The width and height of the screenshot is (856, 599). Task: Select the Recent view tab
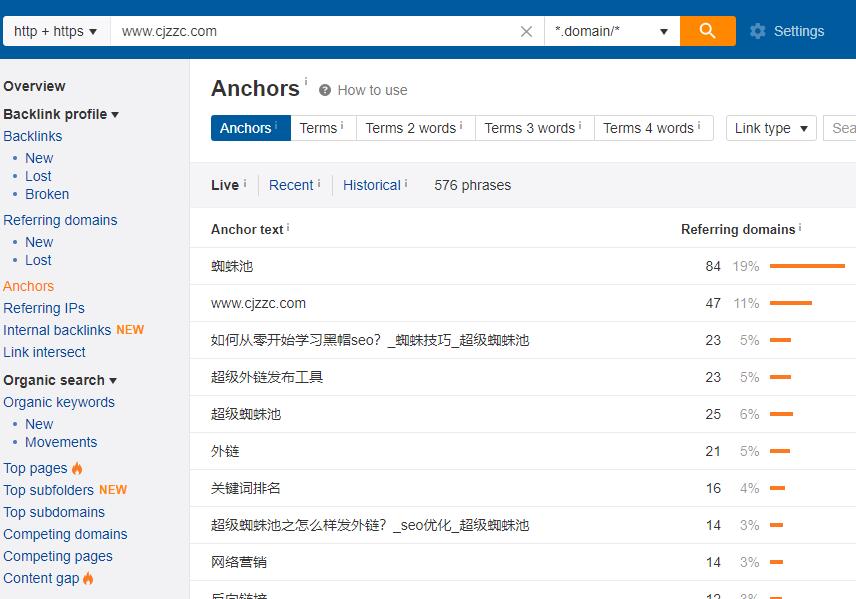click(x=292, y=185)
